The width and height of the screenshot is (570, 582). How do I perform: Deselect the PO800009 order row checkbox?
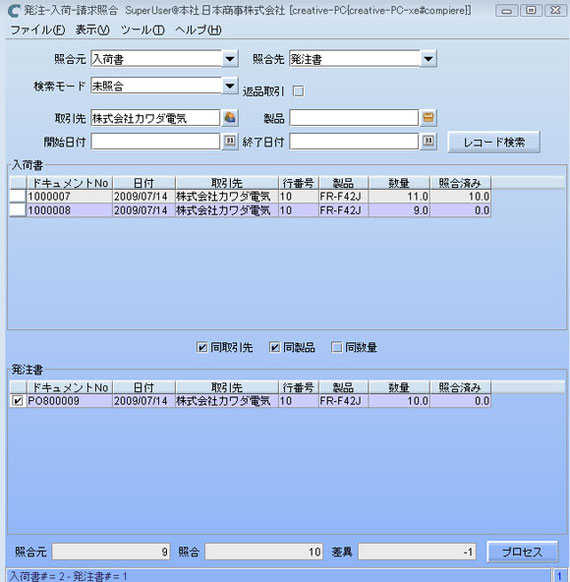pyautogui.click(x=17, y=401)
